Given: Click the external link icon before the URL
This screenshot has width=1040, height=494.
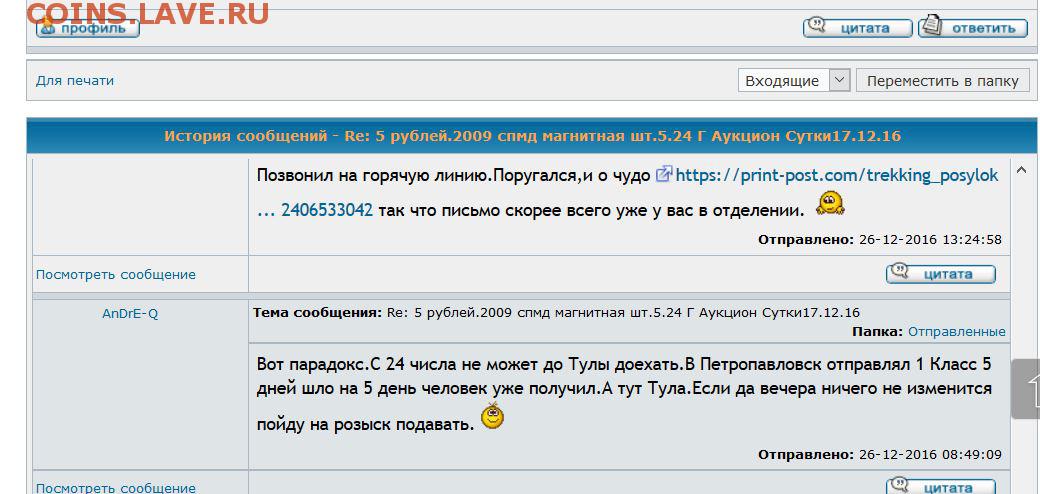Looking at the screenshot, I should pyautogui.click(x=663, y=174).
